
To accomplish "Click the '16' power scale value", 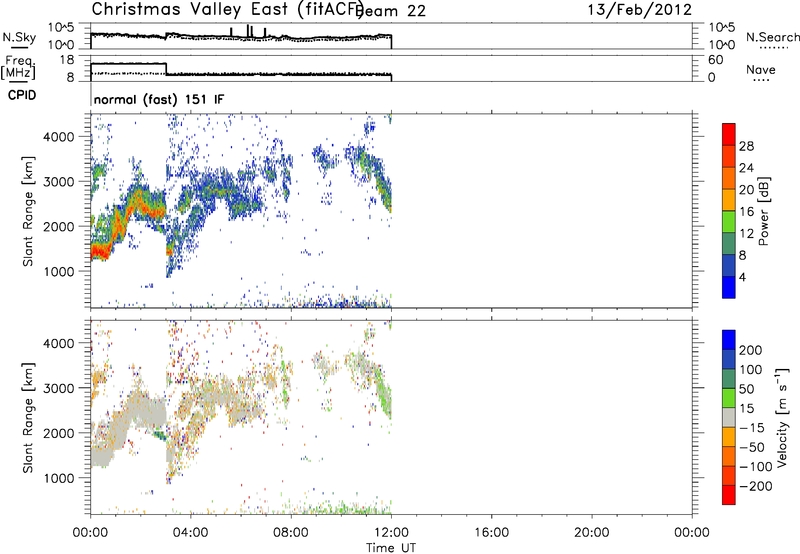I will click(x=746, y=212).
